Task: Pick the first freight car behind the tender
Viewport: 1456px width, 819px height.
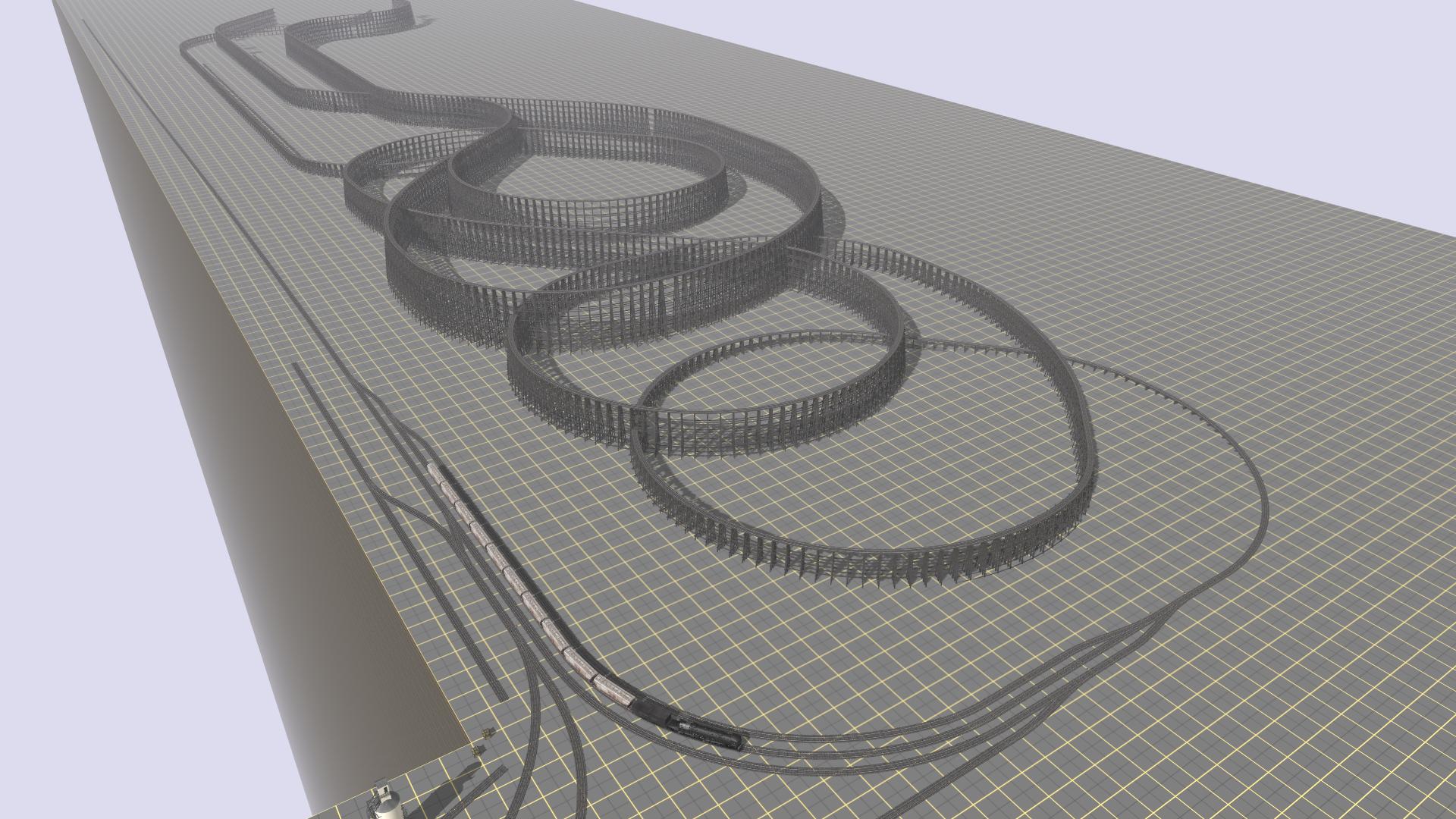Action: click(x=613, y=690)
